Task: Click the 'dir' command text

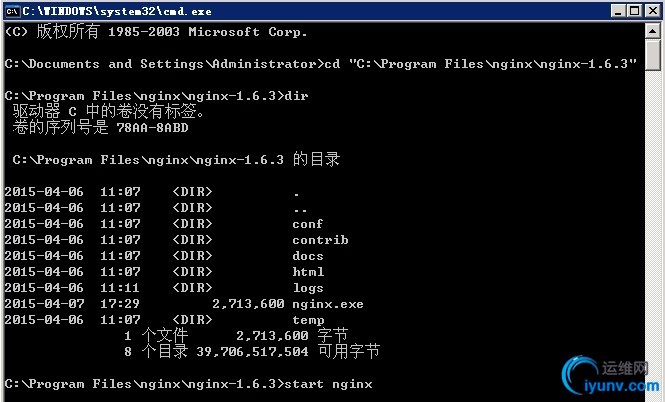Action: 296,96
